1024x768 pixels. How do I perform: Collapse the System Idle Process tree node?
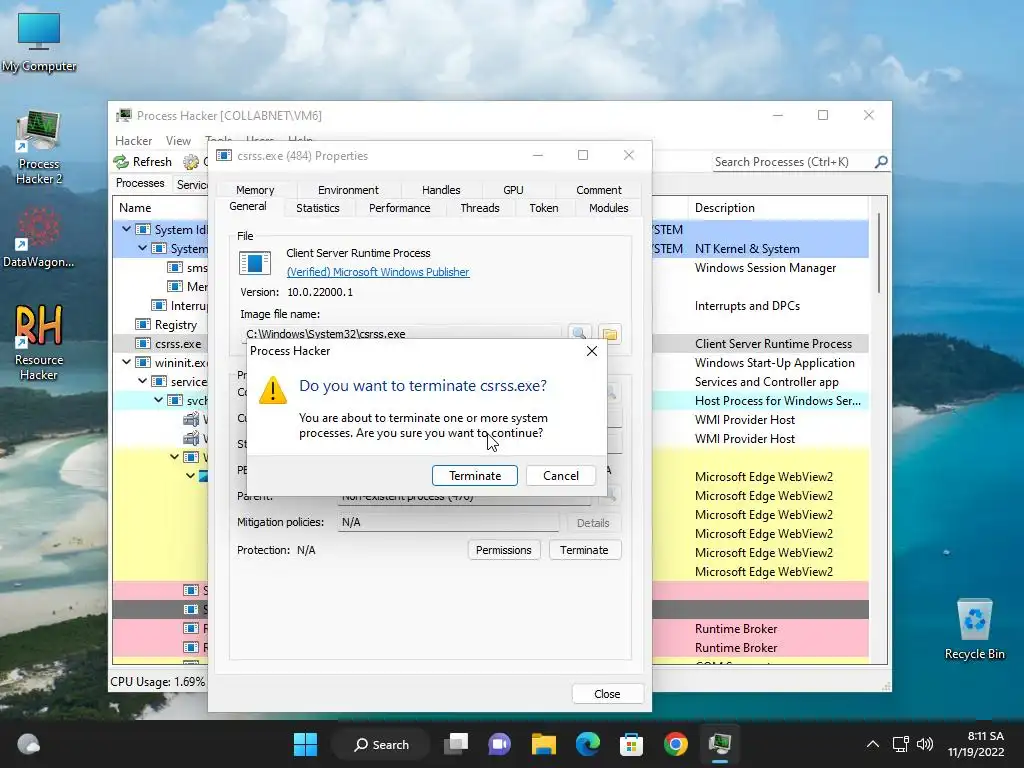tap(126, 229)
